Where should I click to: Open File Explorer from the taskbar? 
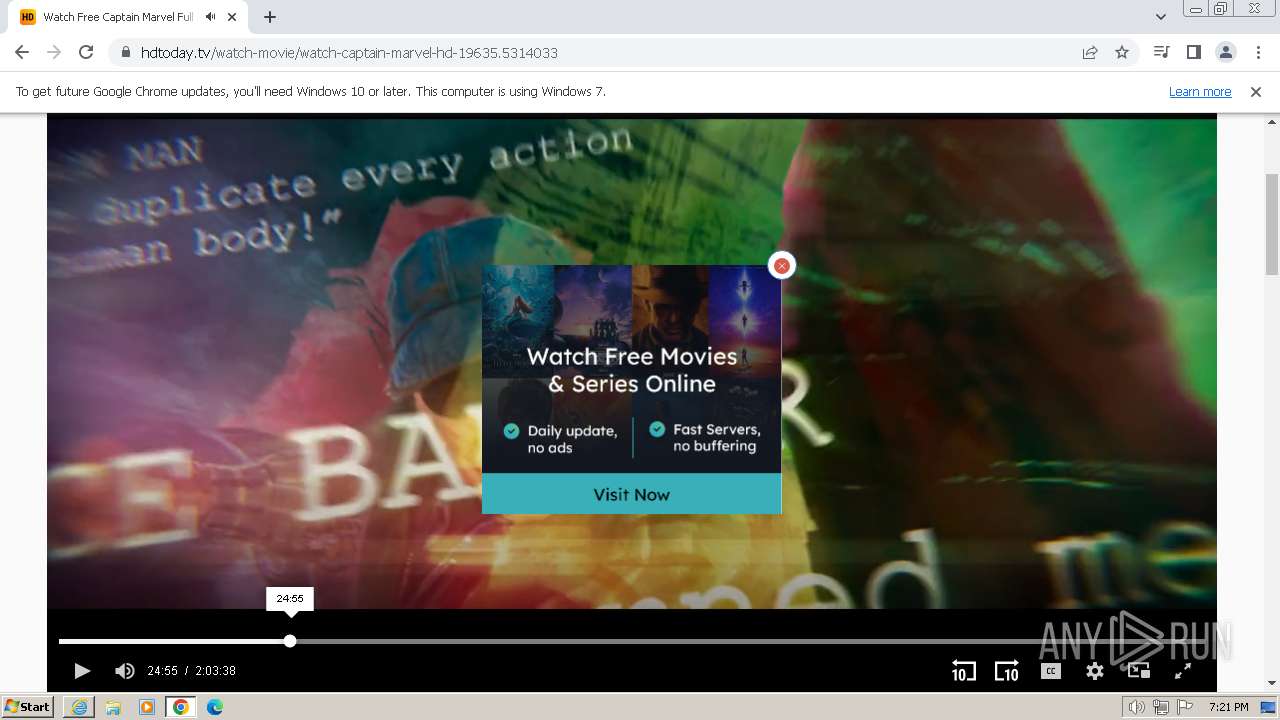coord(113,707)
